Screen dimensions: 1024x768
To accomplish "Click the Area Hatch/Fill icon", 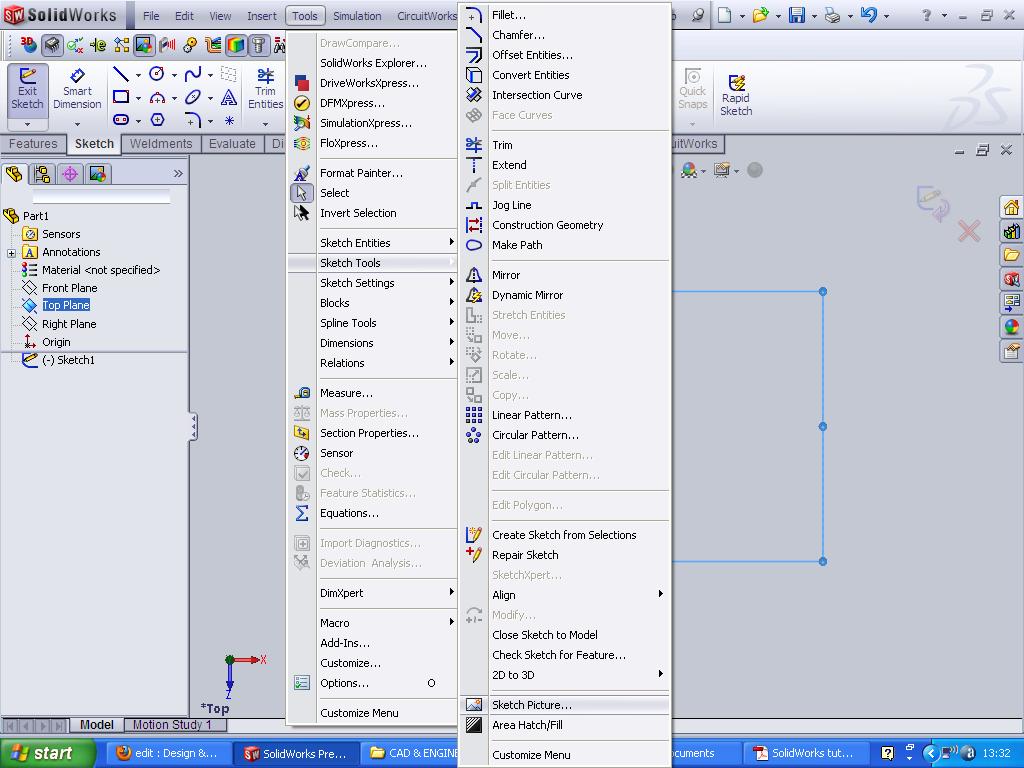I will pos(474,725).
